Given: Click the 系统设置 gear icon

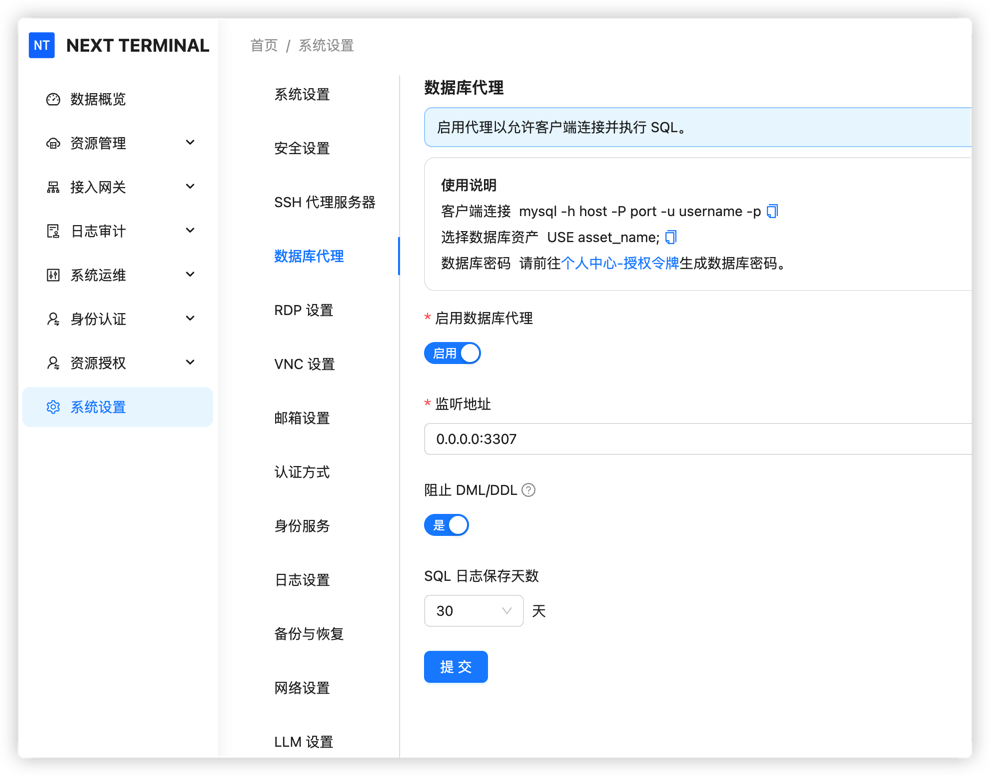Looking at the screenshot, I should (x=53, y=407).
